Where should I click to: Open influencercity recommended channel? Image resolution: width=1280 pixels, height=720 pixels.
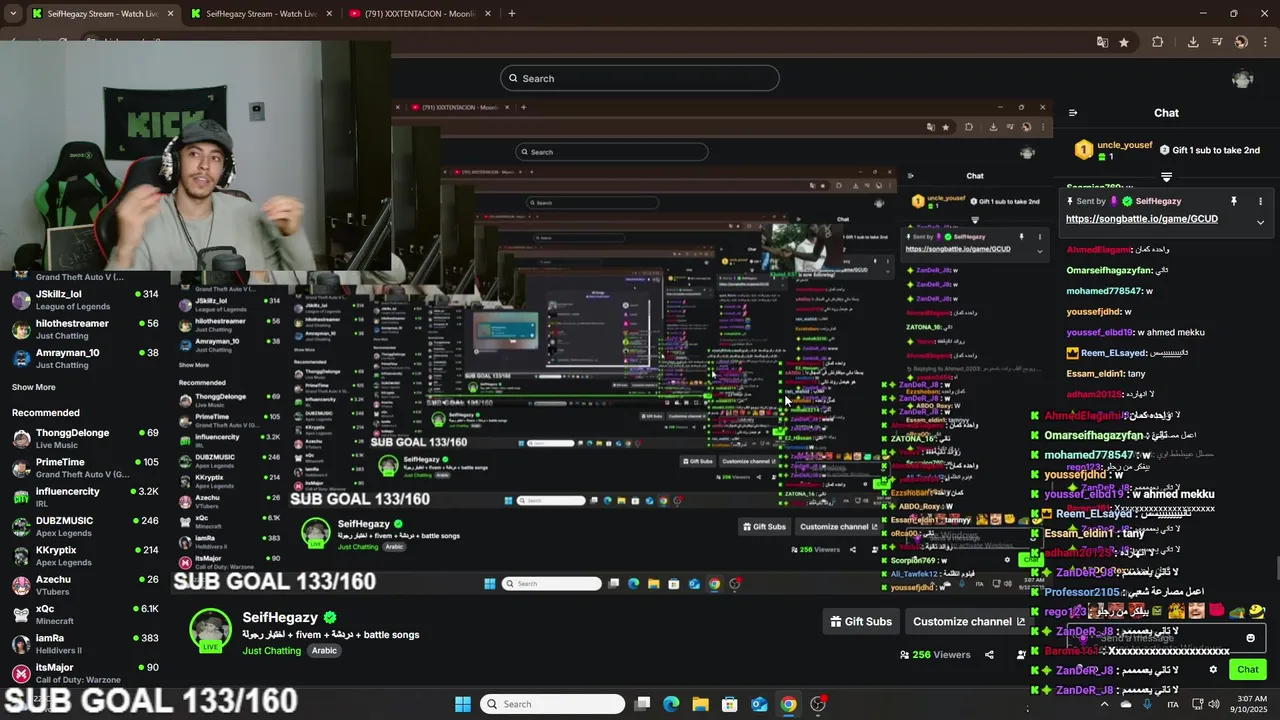(85, 497)
